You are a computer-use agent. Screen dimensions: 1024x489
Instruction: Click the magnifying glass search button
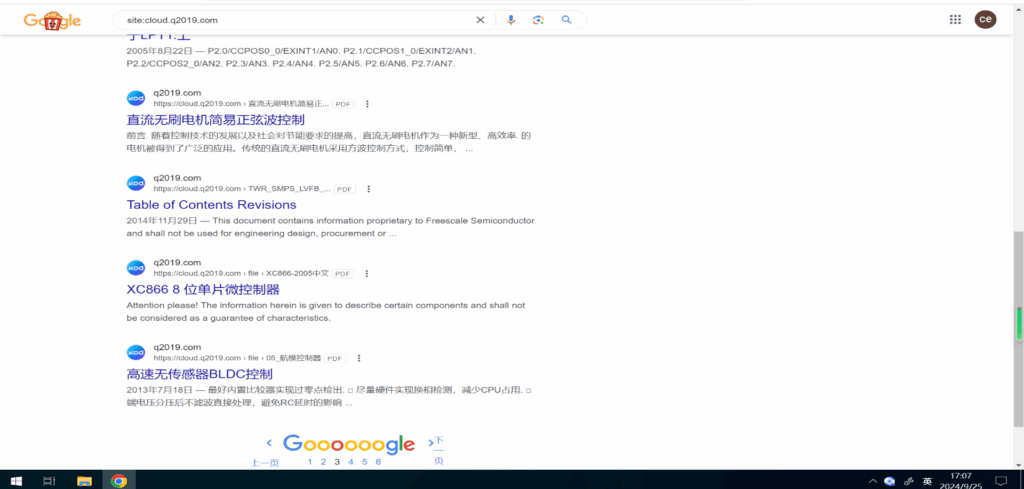click(566, 20)
